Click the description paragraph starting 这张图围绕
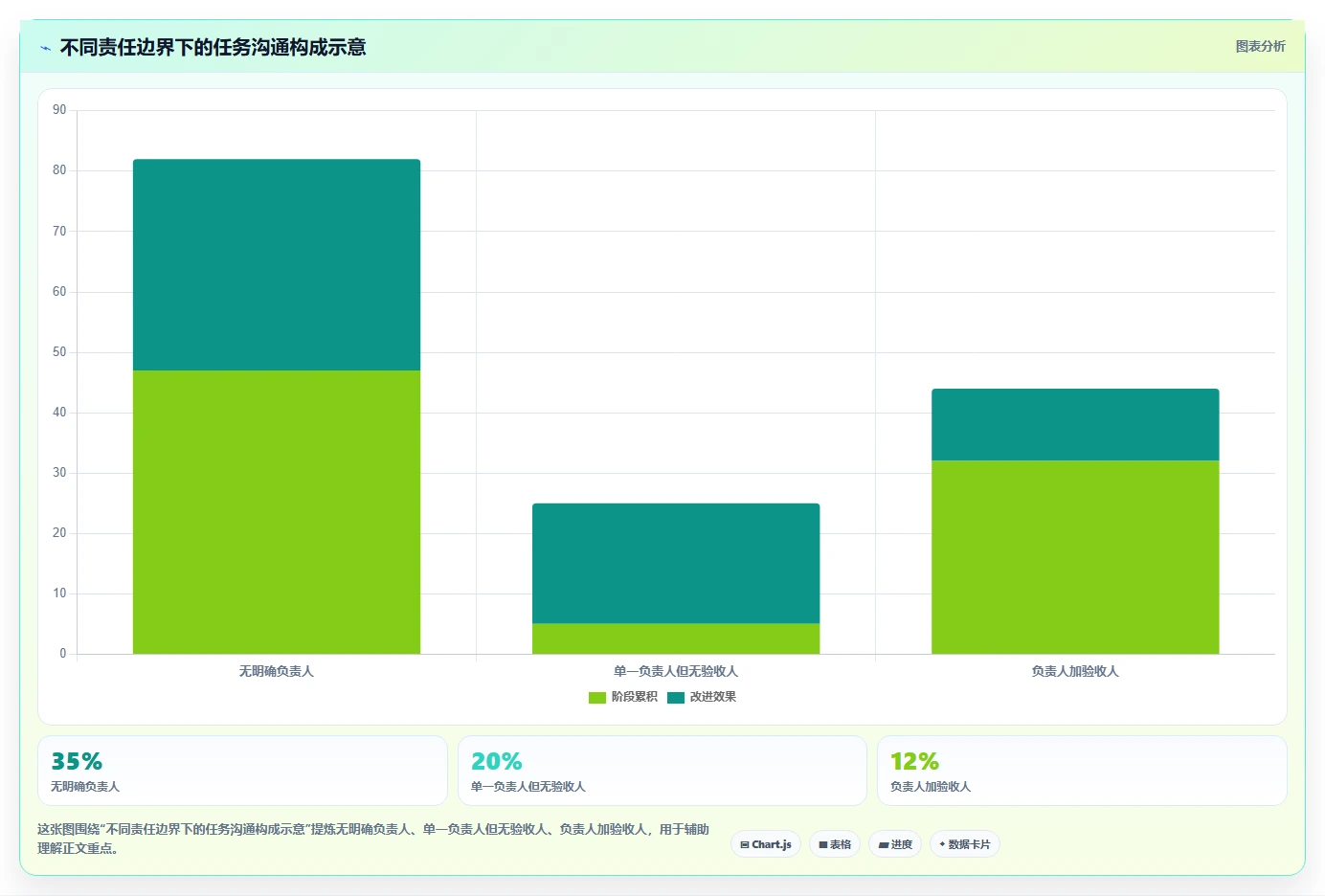Screen dimensions: 1325x896 tap(373, 839)
